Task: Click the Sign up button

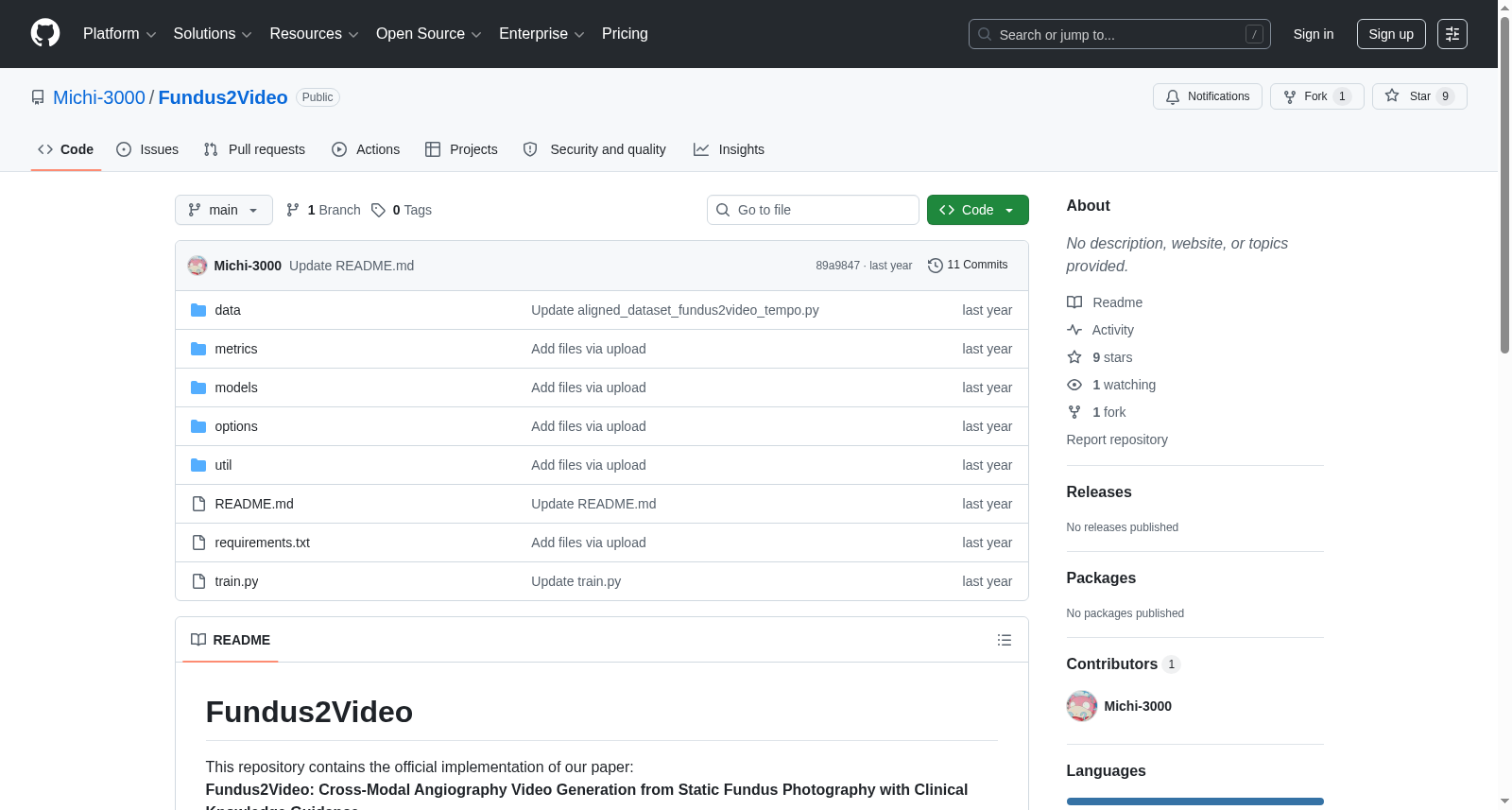Action: point(1391,34)
